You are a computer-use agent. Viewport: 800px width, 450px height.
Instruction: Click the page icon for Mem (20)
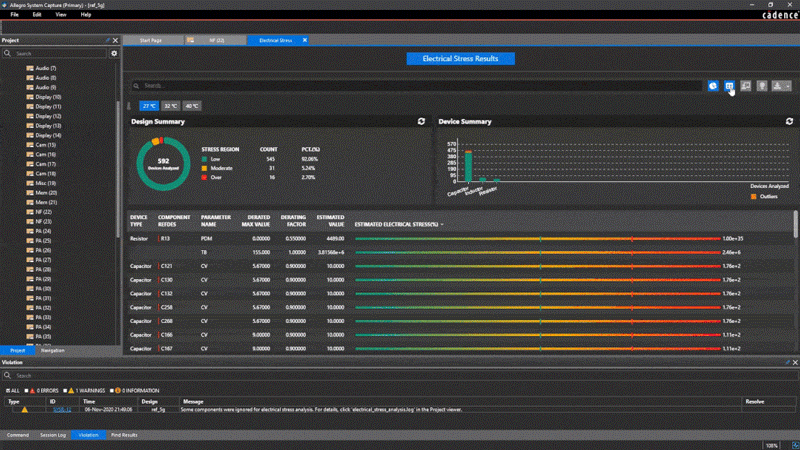click(x=30, y=193)
